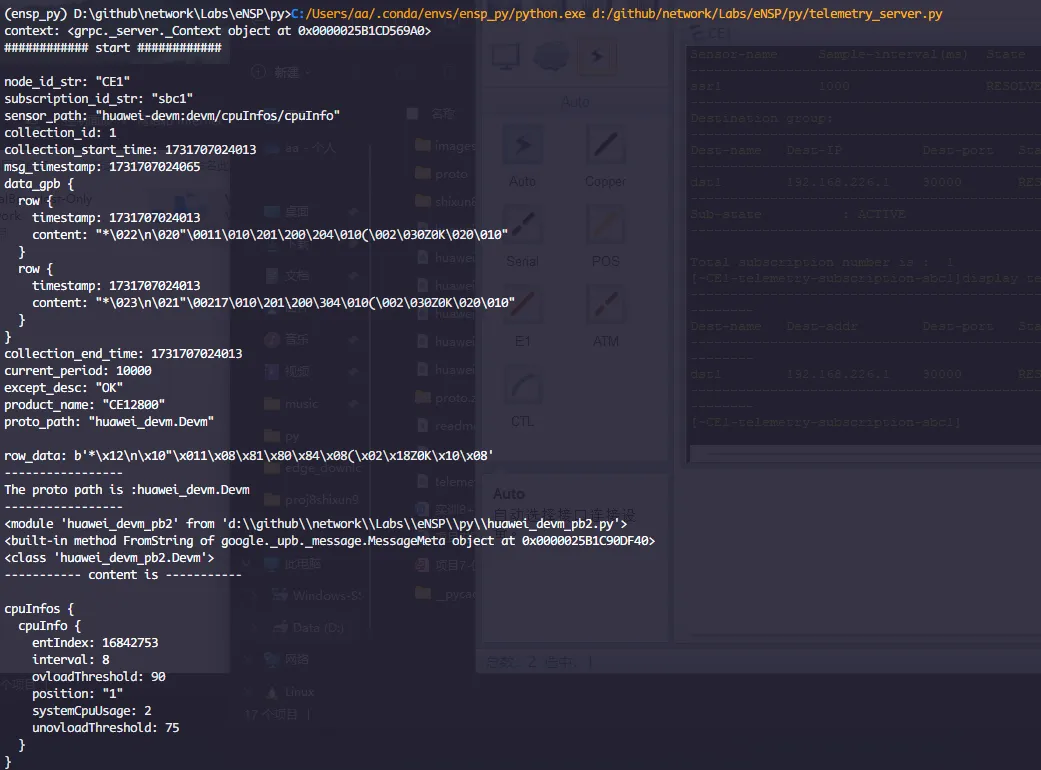The width and height of the screenshot is (1041, 770).
Task: Click systemCpuUsage: 2 line
Action: [x=92, y=711]
